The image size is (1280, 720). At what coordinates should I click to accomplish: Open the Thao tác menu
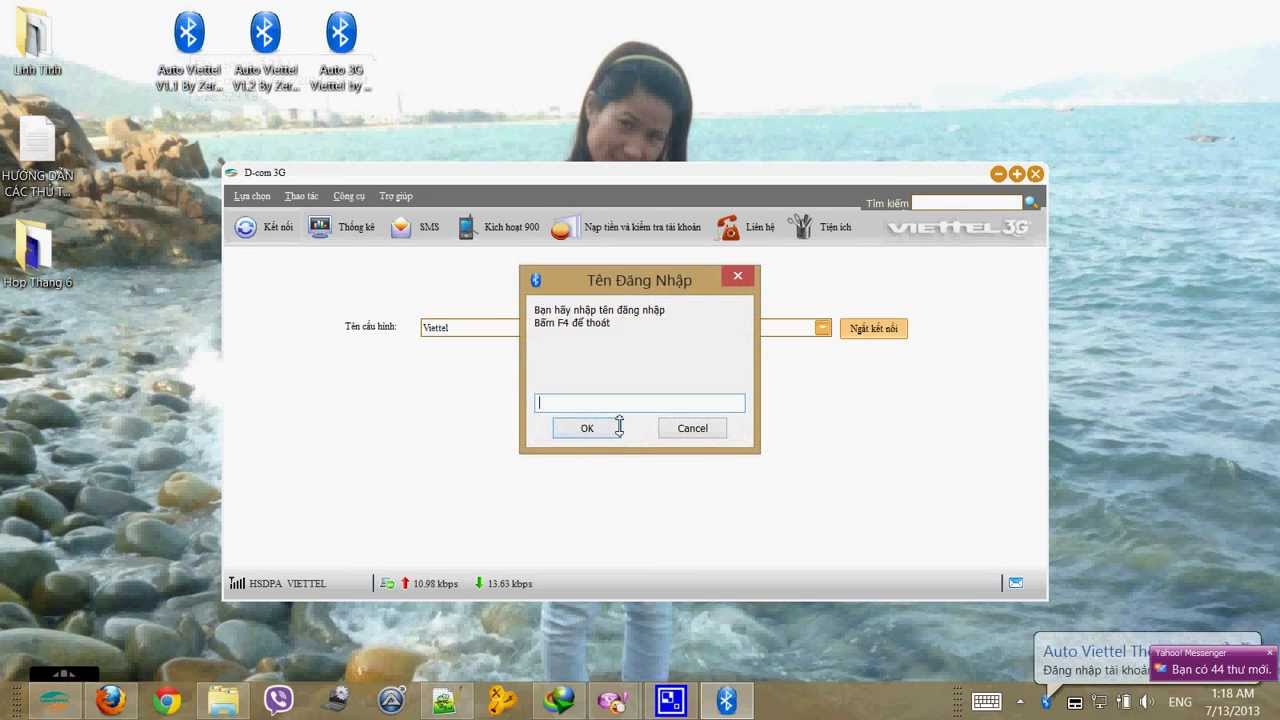point(301,196)
